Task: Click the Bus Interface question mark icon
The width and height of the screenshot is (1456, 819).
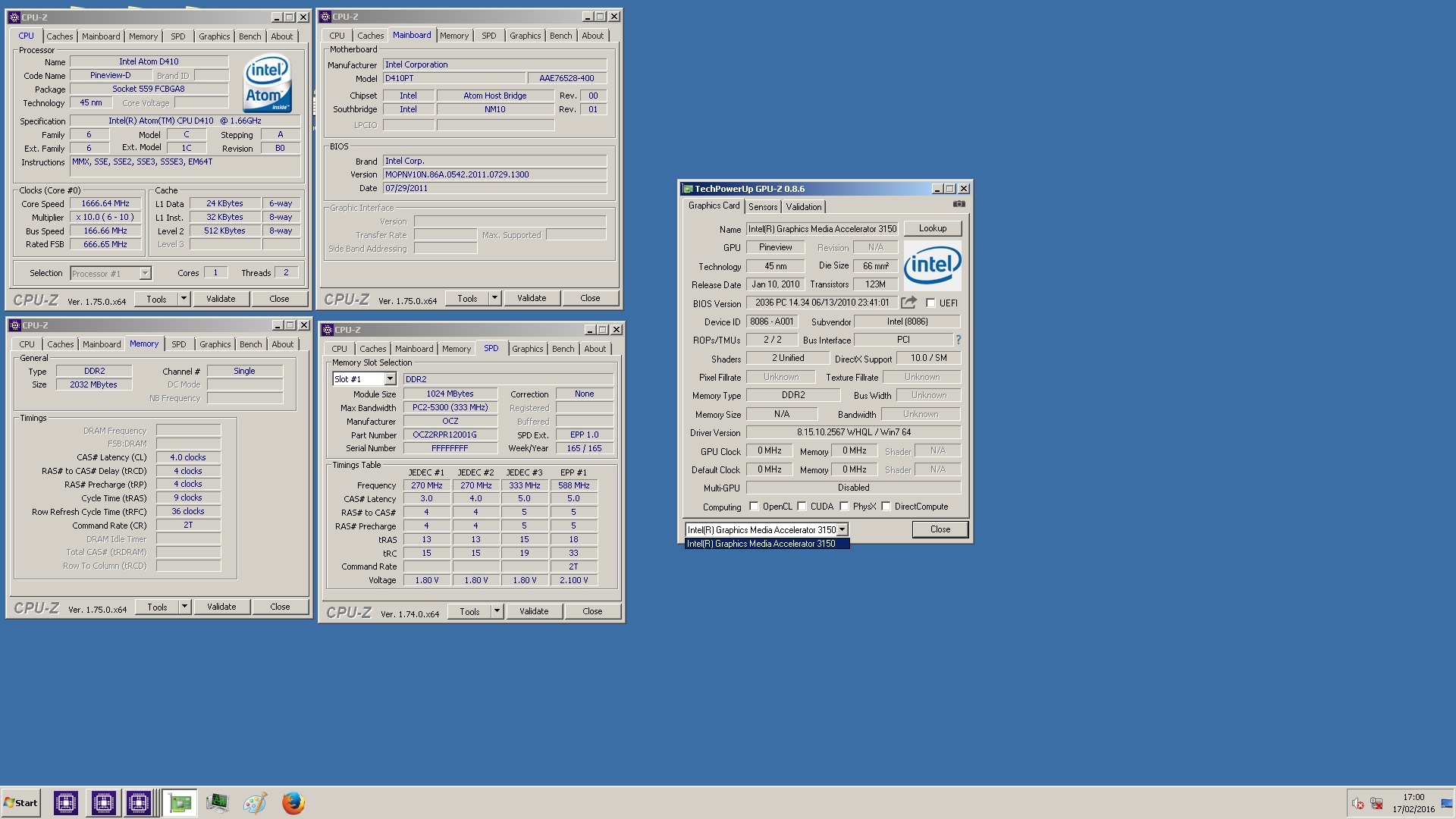Action: tap(959, 340)
